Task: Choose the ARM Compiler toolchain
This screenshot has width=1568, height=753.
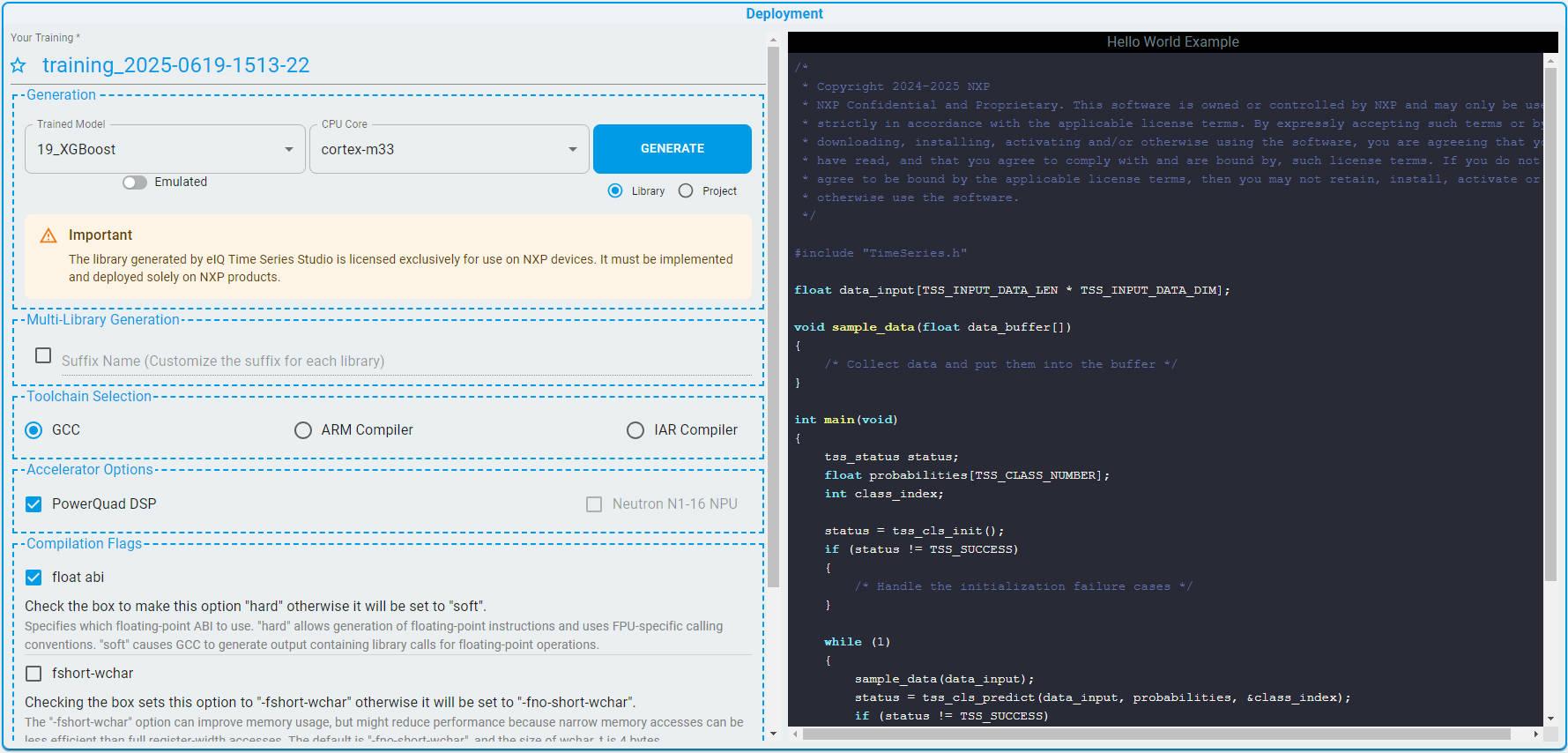Action: coord(303,430)
